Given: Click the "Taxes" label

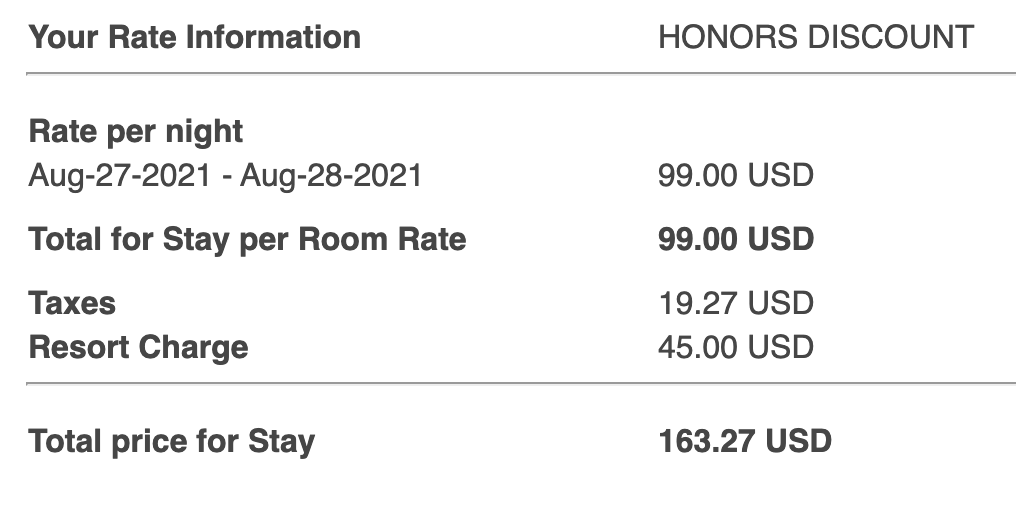Looking at the screenshot, I should (72, 303).
